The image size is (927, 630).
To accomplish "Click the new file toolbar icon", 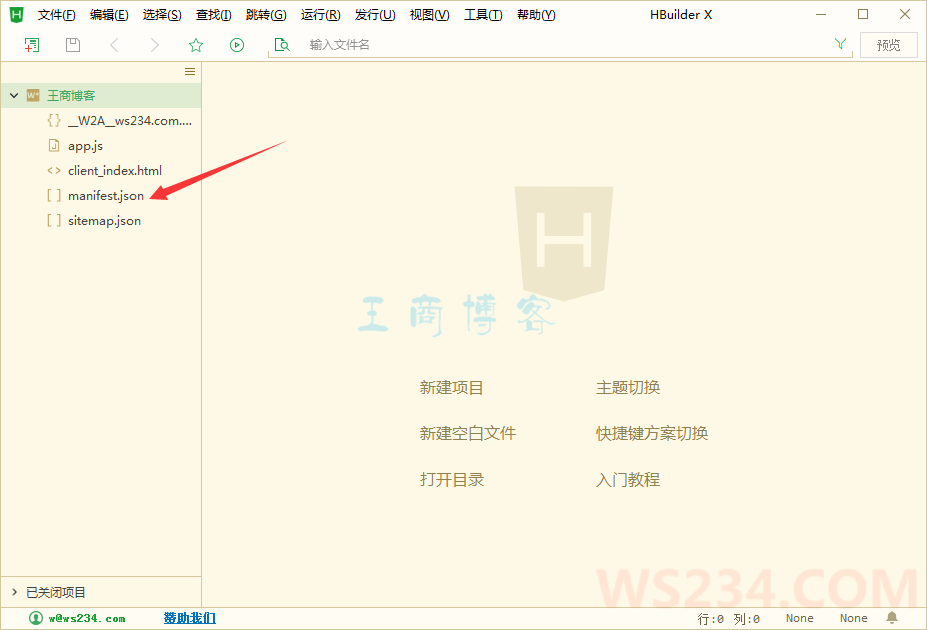I will 32,45.
